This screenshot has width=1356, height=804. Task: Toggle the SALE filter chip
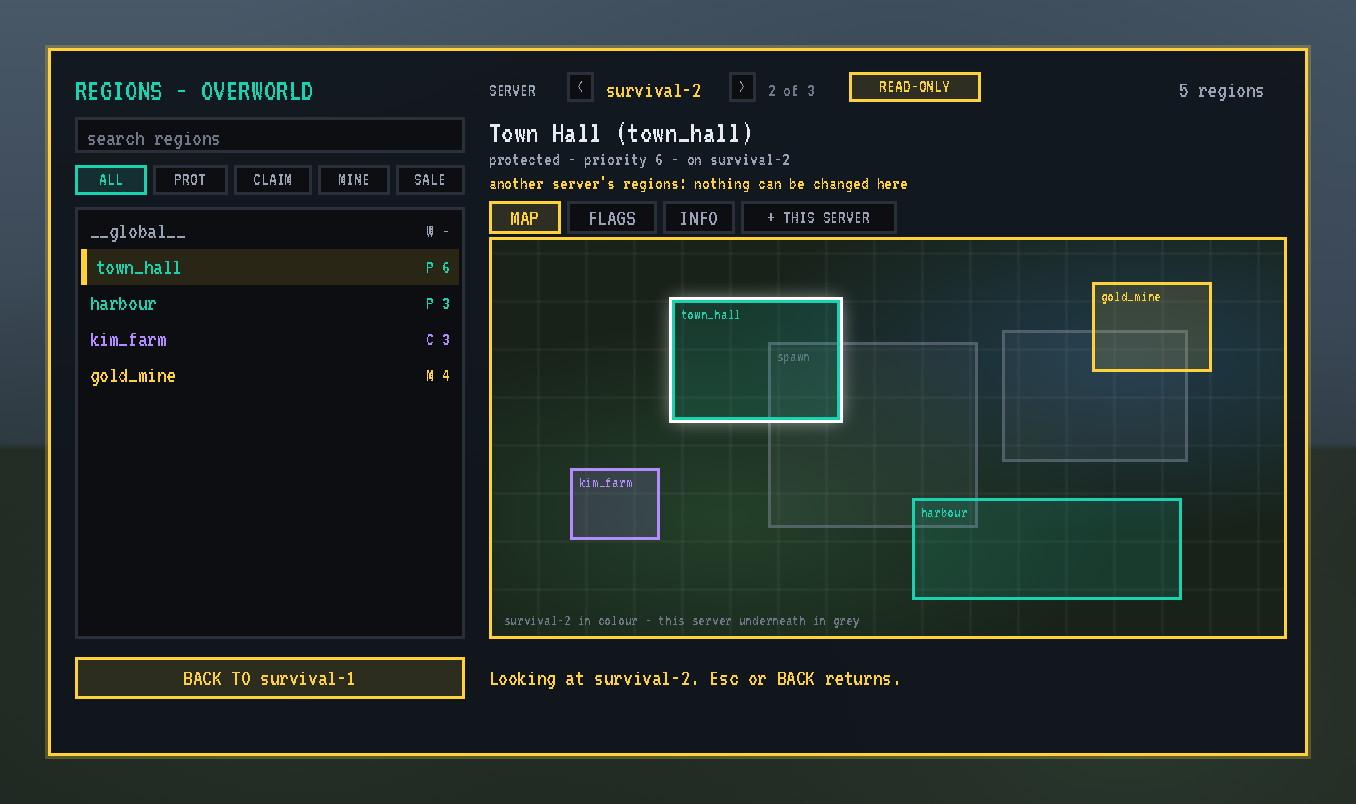pos(430,180)
